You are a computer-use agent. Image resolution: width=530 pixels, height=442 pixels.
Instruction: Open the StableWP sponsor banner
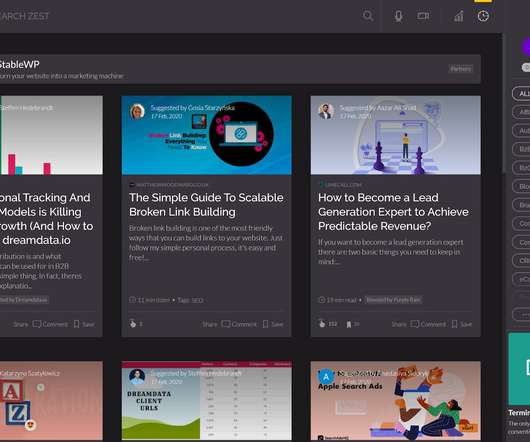pyautogui.click(x=240, y=69)
